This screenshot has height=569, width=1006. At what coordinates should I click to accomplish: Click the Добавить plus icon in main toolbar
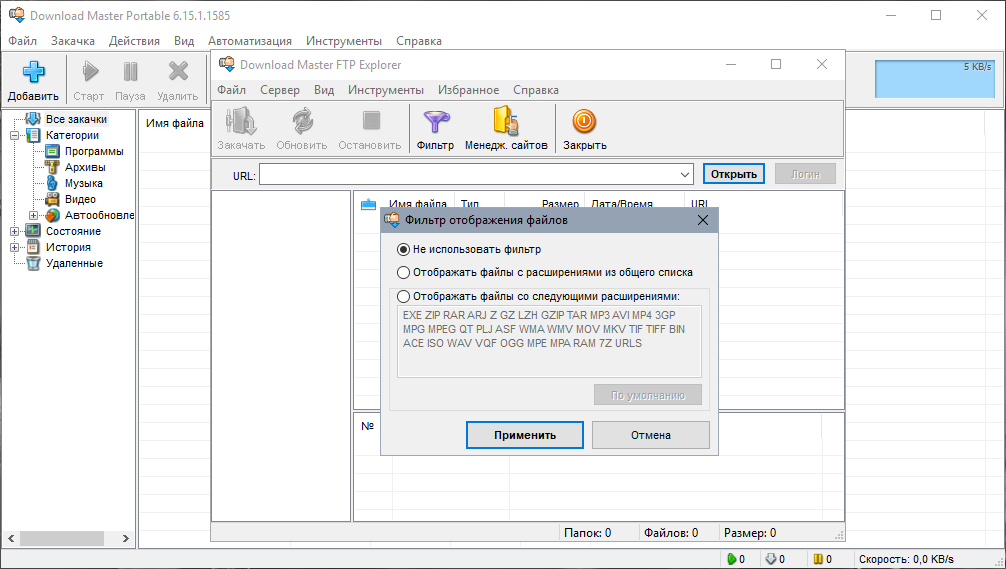(x=33, y=71)
